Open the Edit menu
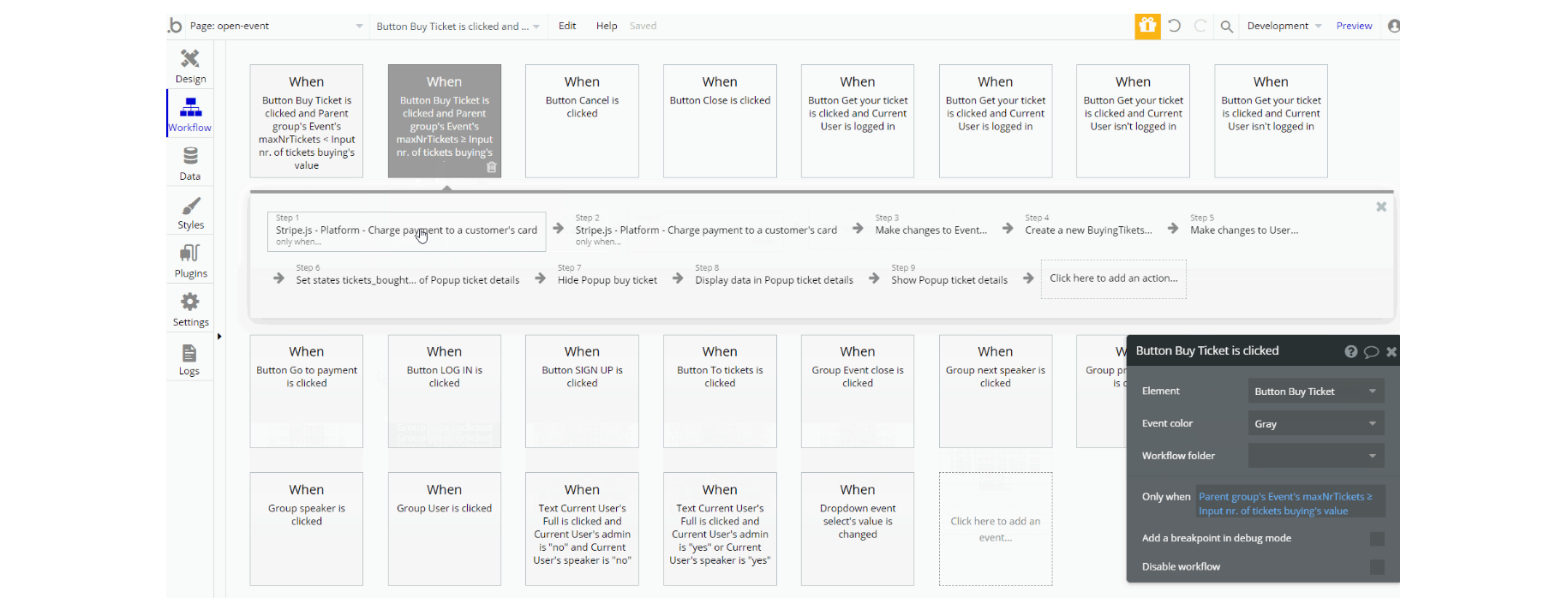The width and height of the screenshot is (1568, 598). [567, 26]
